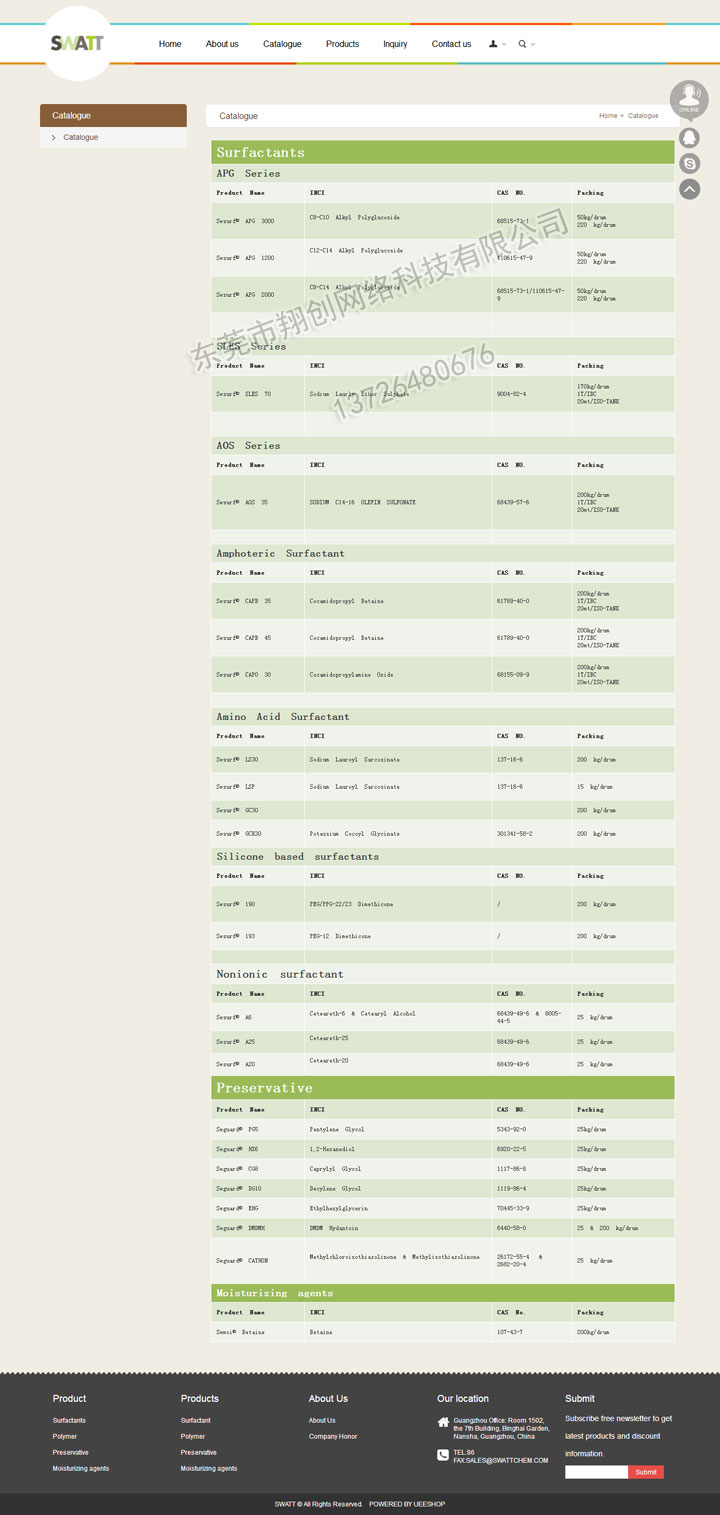Open the About us menu

(222, 44)
